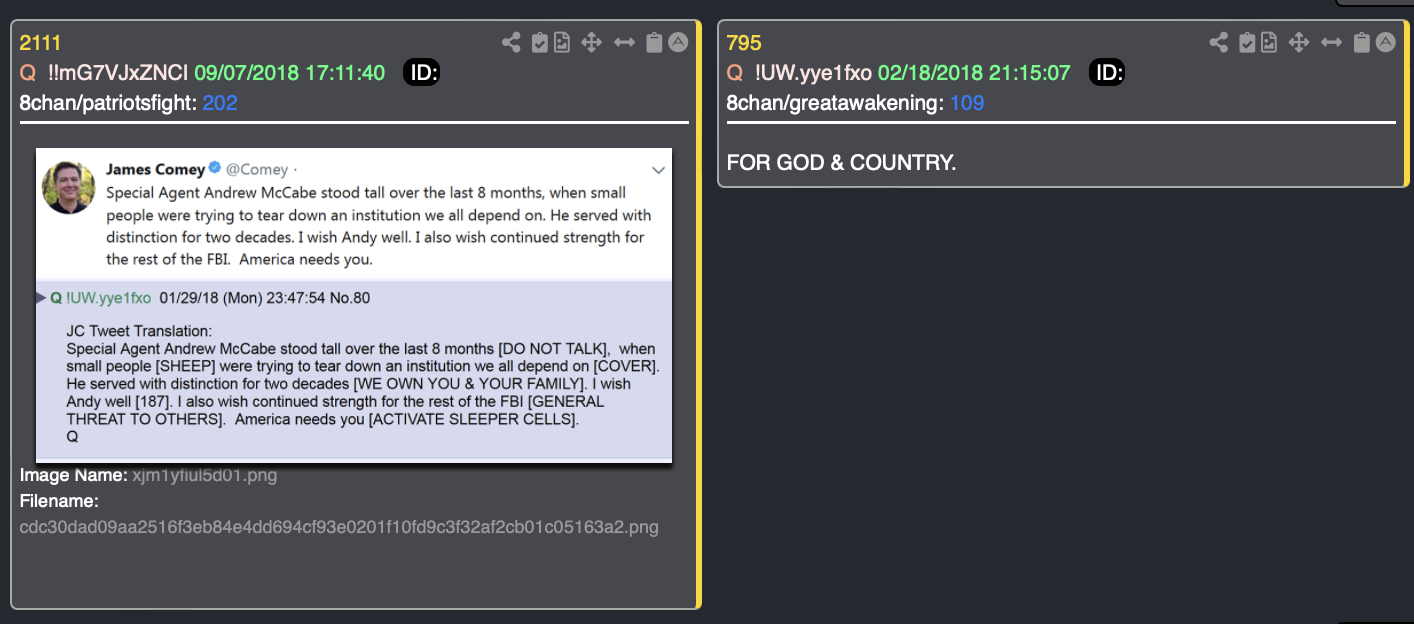Click the image file icon on post 795
This screenshot has width=1414, height=624.
click(1269, 42)
